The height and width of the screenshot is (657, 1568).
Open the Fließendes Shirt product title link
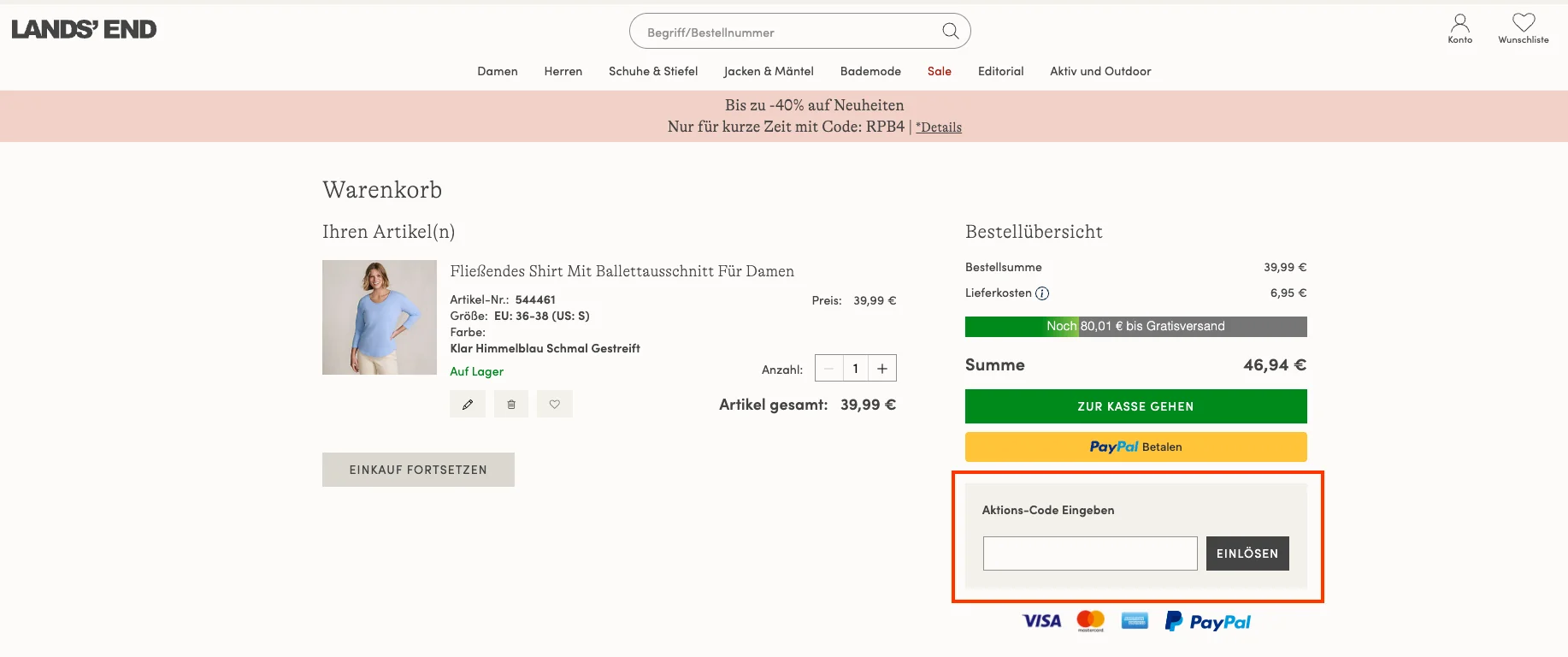tap(622, 271)
